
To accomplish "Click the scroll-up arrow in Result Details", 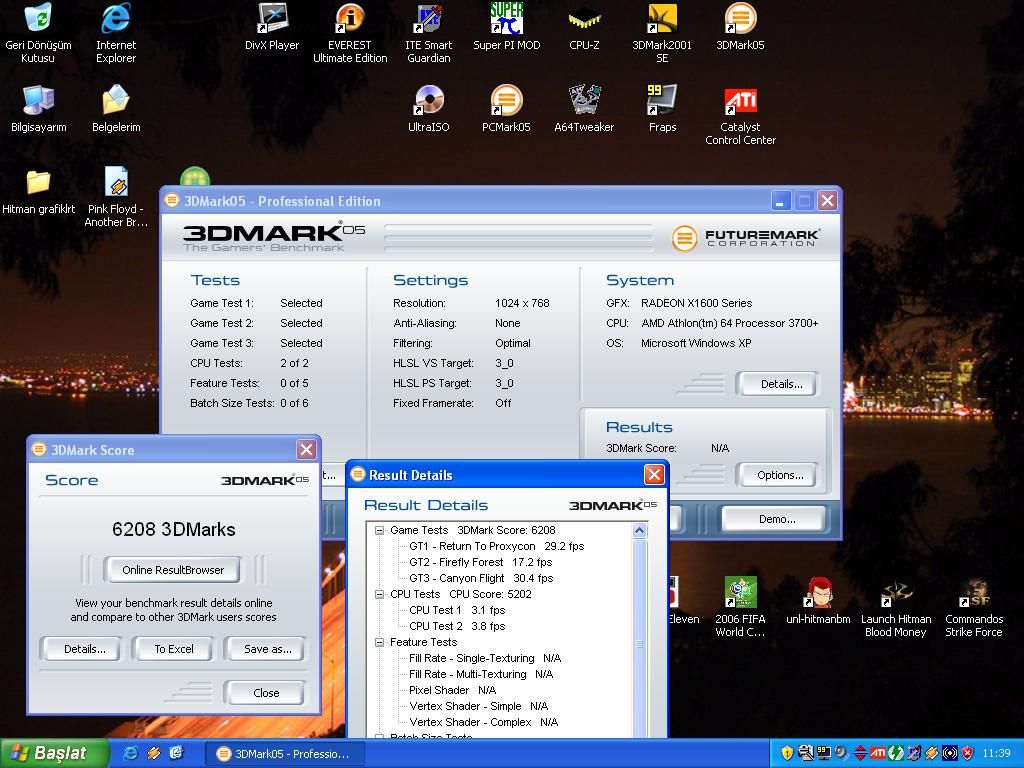I will [x=639, y=530].
